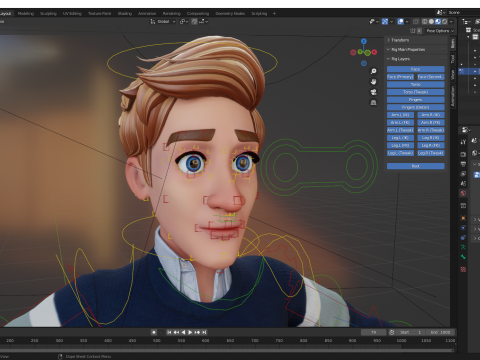
Task: Play the animation in reverse
Action: (183, 332)
